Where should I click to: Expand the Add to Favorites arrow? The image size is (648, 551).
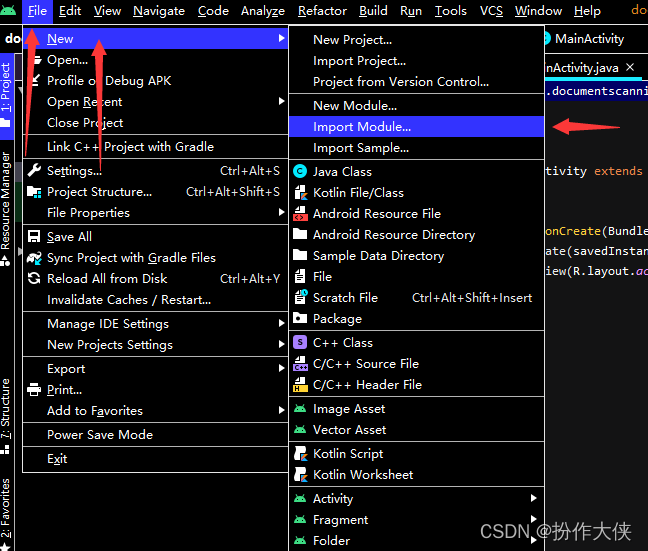(281, 410)
